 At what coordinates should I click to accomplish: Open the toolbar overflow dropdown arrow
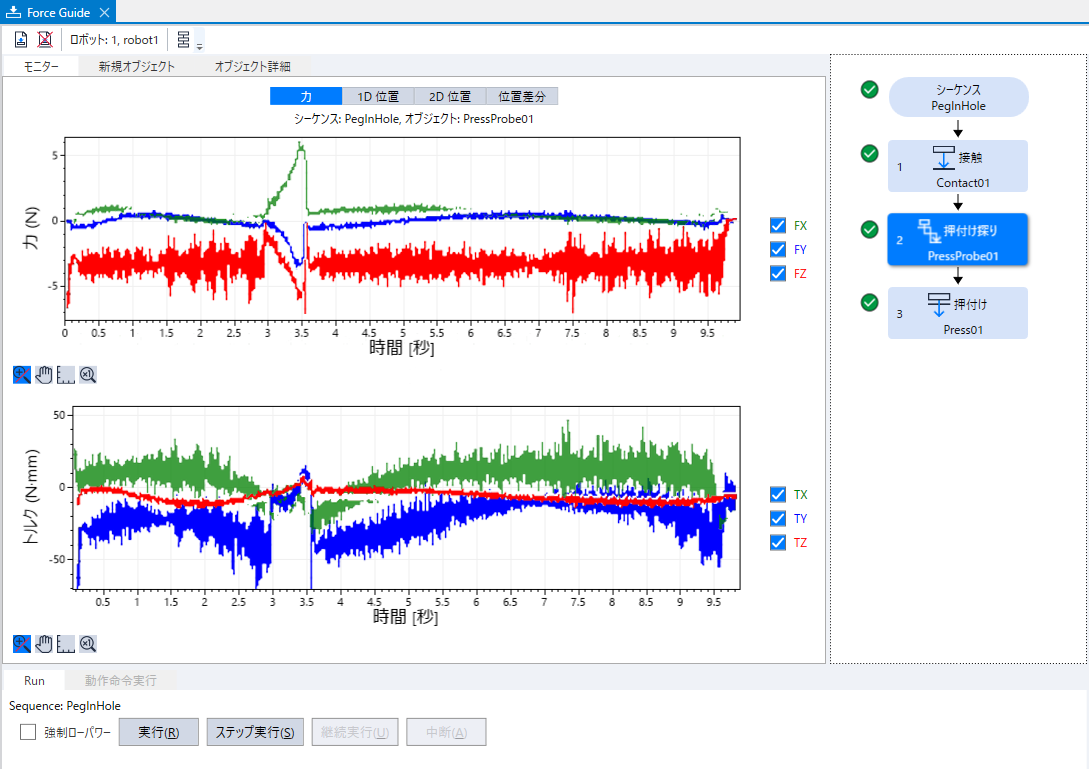point(200,46)
